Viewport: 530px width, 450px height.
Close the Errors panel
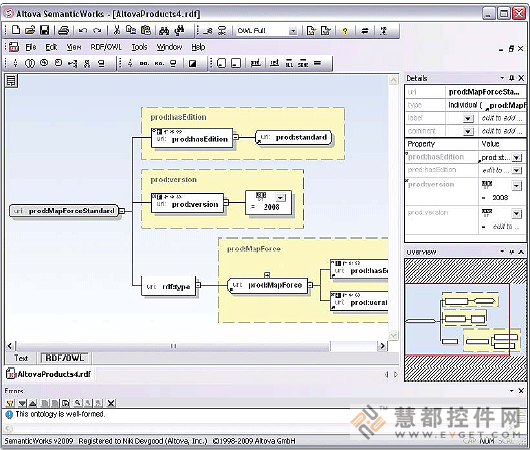[x=521, y=390]
